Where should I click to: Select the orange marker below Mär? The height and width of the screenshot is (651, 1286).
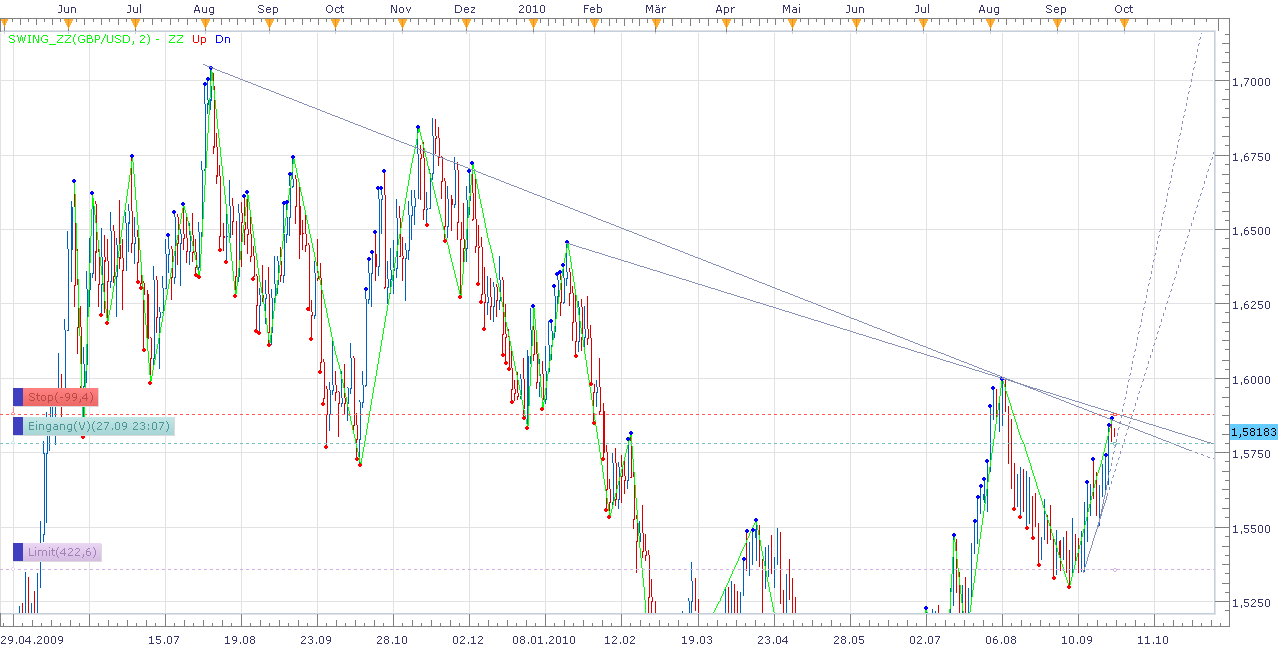click(656, 21)
